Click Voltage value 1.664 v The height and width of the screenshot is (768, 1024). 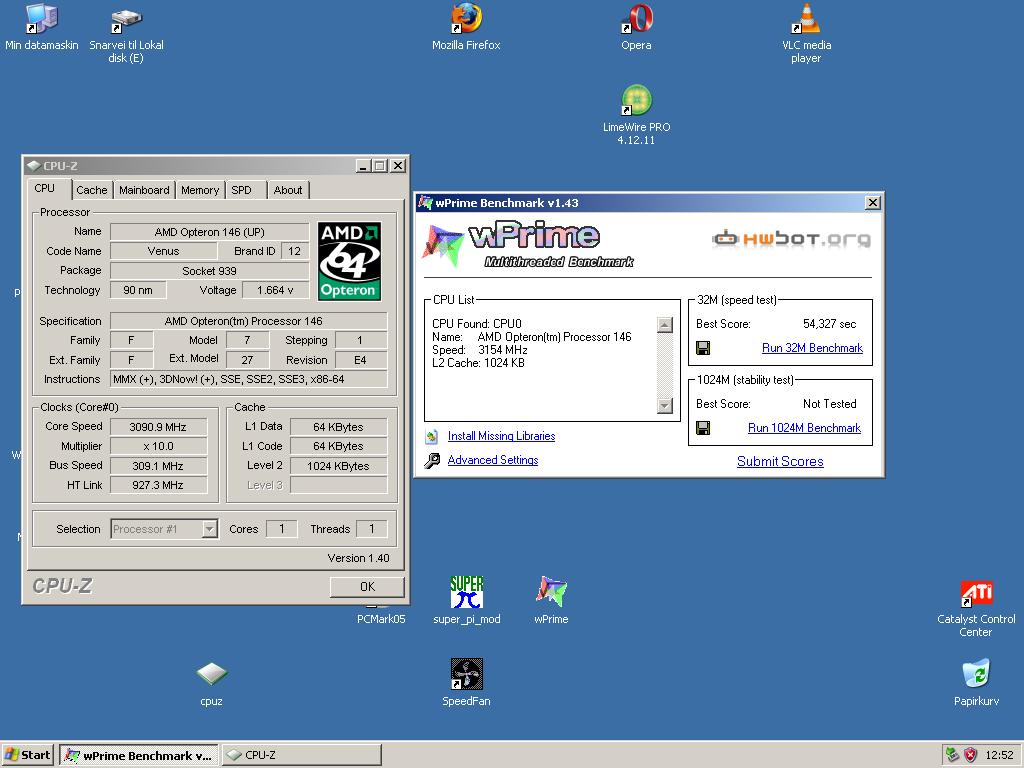pos(275,290)
